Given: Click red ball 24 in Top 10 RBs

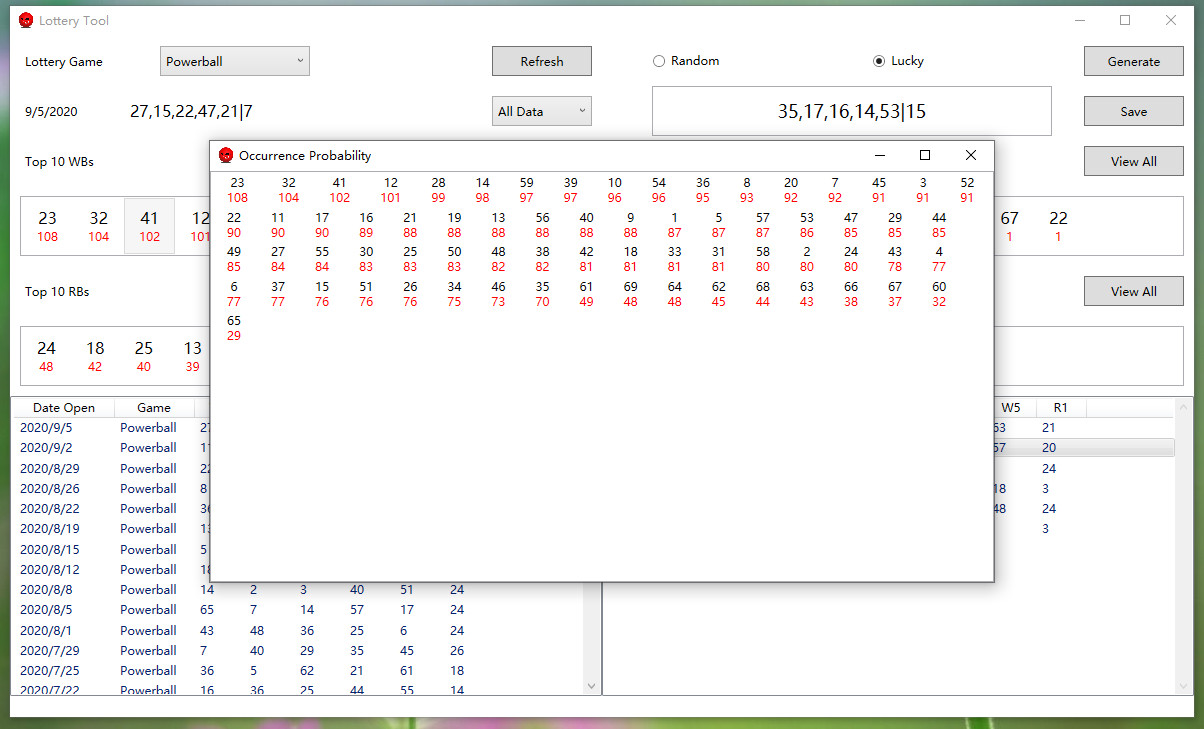Looking at the screenshot, I should [46, 356].
